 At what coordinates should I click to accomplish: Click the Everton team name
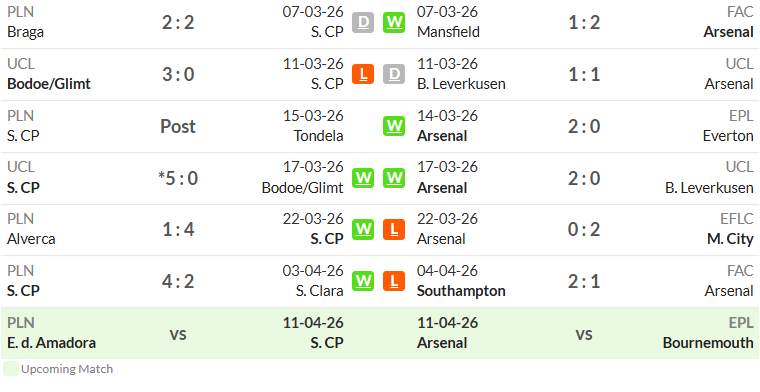coord(728,136)
